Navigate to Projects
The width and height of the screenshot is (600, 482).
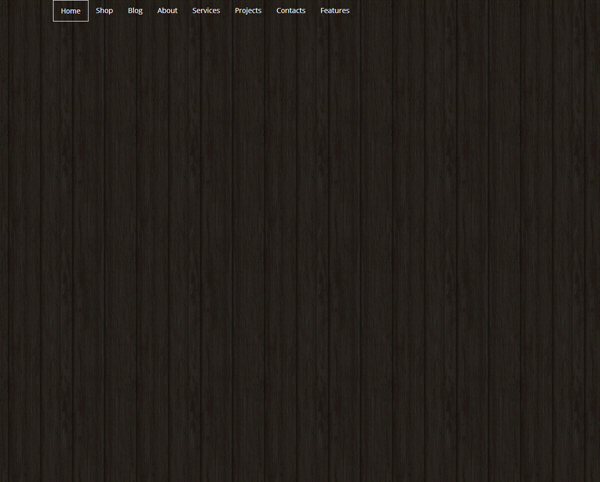248,11
